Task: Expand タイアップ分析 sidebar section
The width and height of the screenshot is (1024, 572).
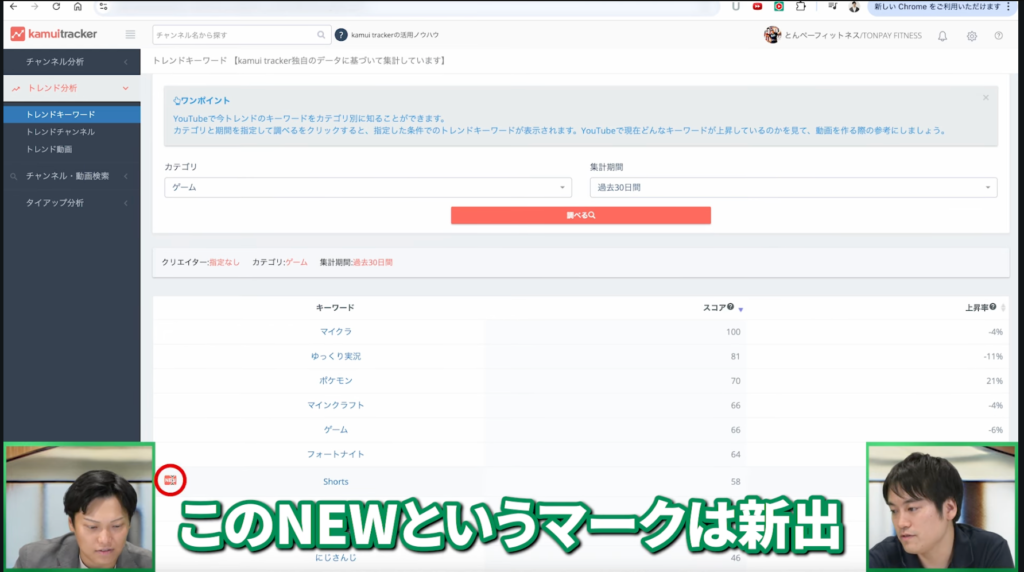Action: (x=72, y=203)
